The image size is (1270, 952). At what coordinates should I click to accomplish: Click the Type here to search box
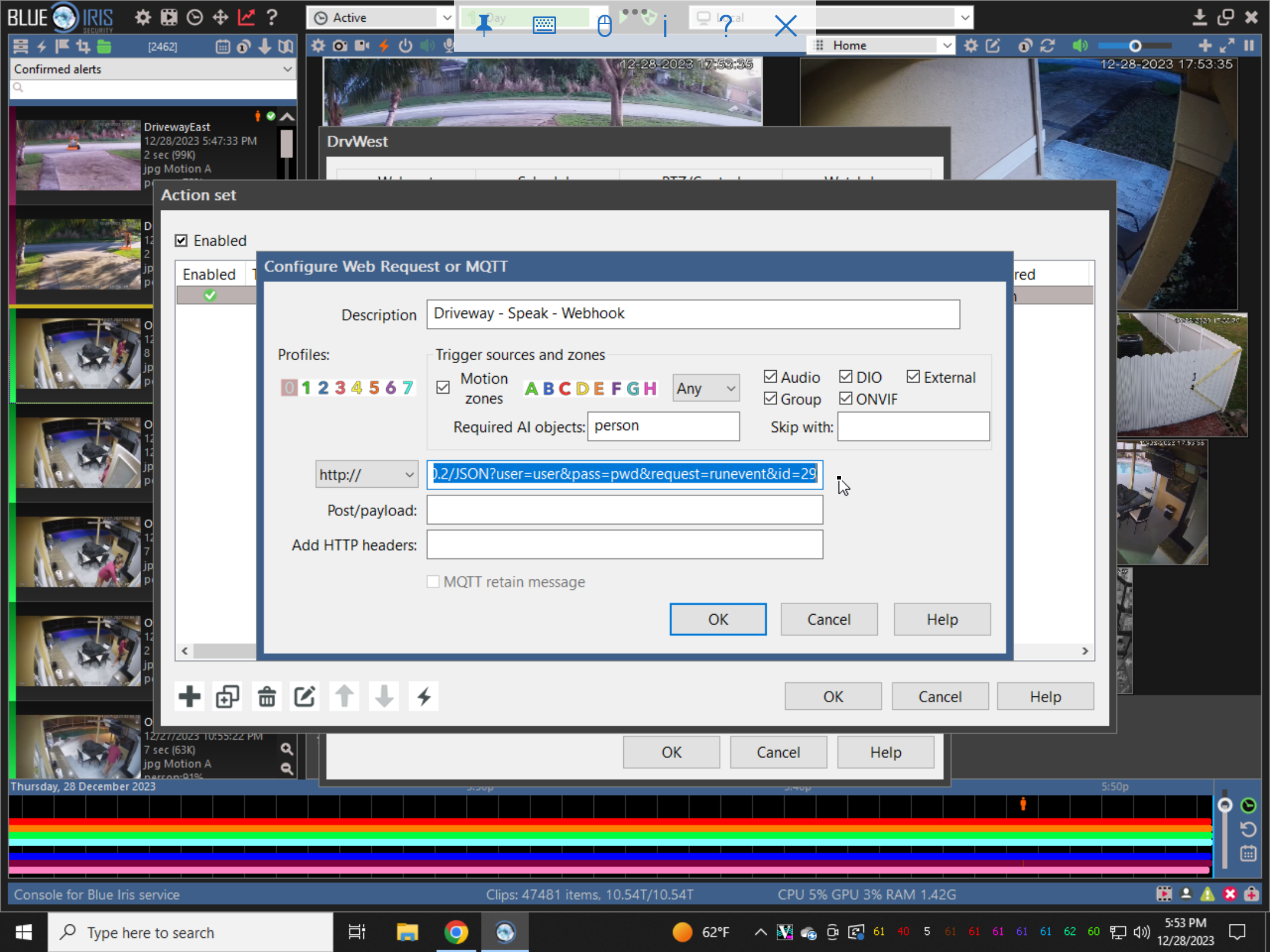(x=190, y=932)
